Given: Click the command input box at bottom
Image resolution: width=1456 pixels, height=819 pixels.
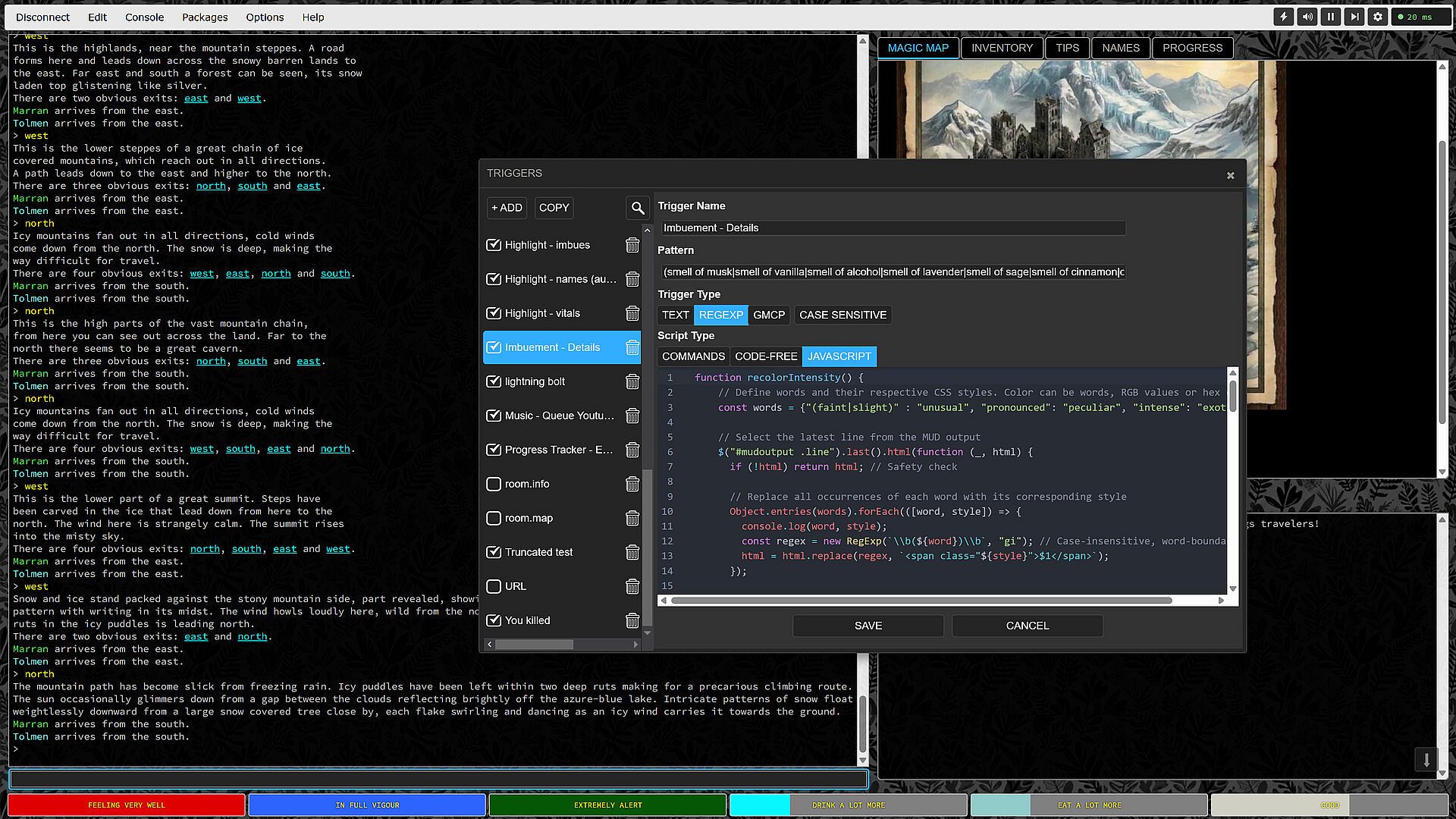Looking at the screenshot, I should (x=438, y=779).
